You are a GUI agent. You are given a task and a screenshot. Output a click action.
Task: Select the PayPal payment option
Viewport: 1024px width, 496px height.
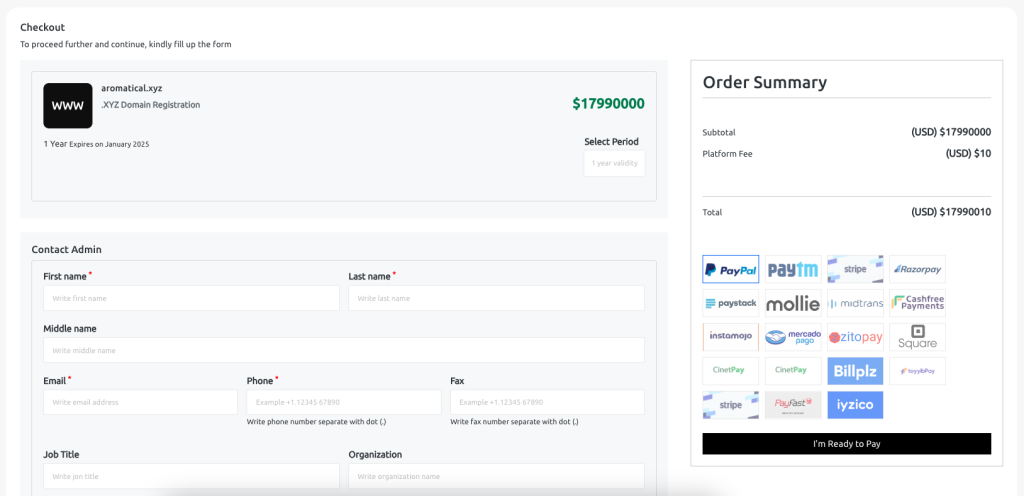click(731, 269)
